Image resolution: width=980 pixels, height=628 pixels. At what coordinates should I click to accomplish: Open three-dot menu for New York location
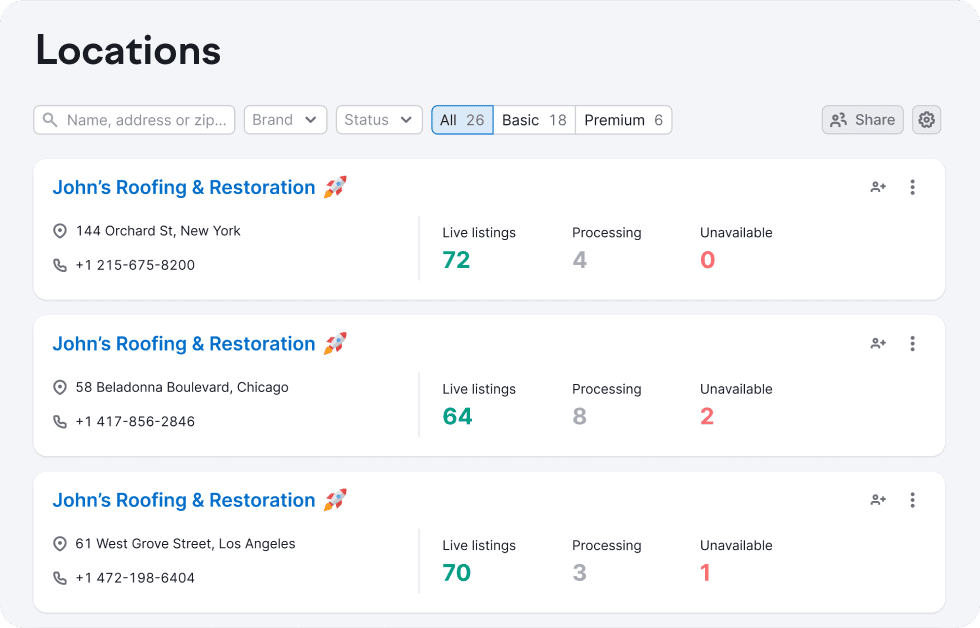pos(912,187)
